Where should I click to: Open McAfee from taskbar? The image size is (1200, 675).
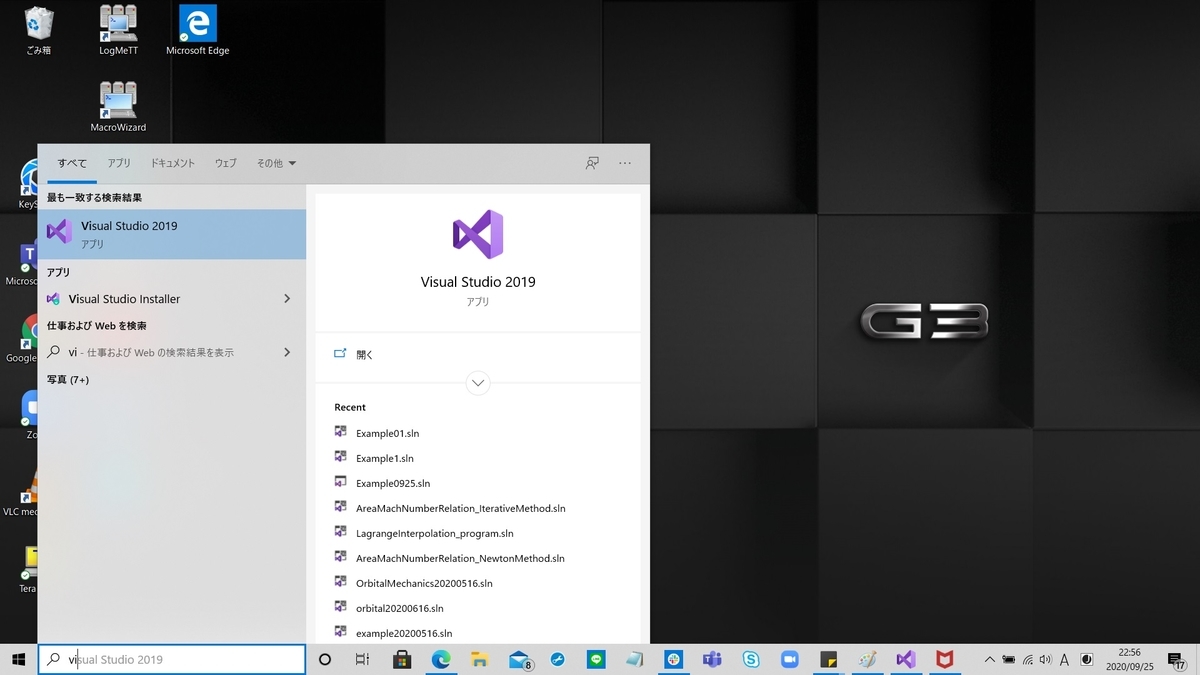pyautogui.click(x=944, y=659)
